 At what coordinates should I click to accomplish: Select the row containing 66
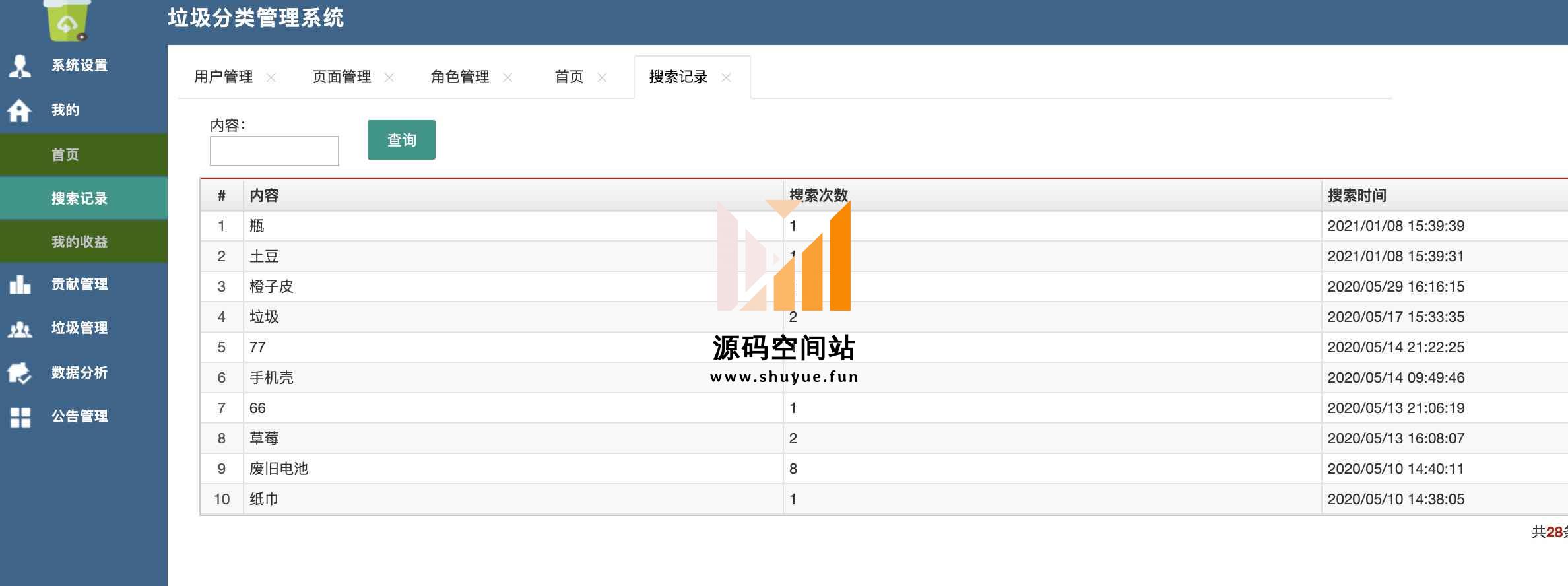coord(884,408)
